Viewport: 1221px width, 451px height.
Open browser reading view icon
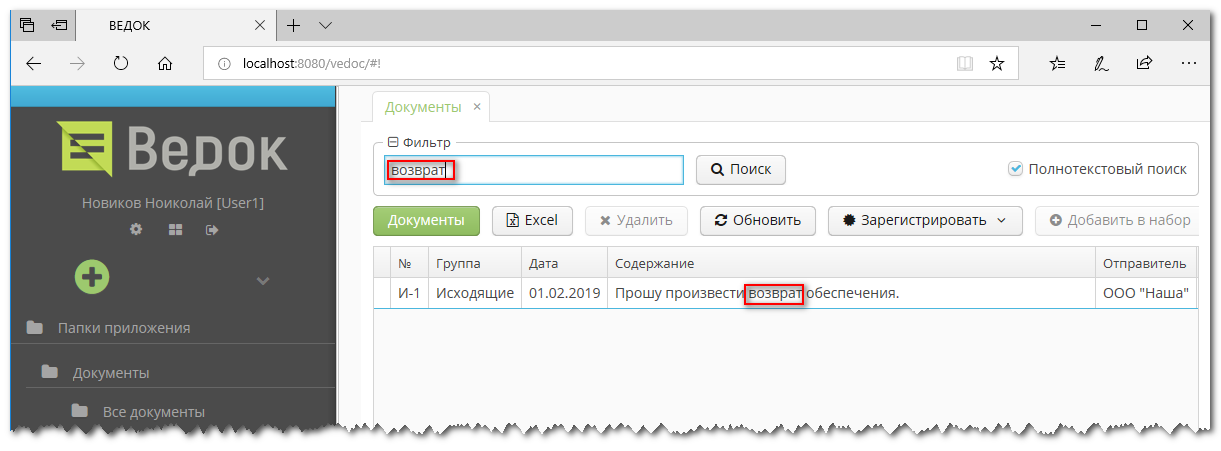964,63
